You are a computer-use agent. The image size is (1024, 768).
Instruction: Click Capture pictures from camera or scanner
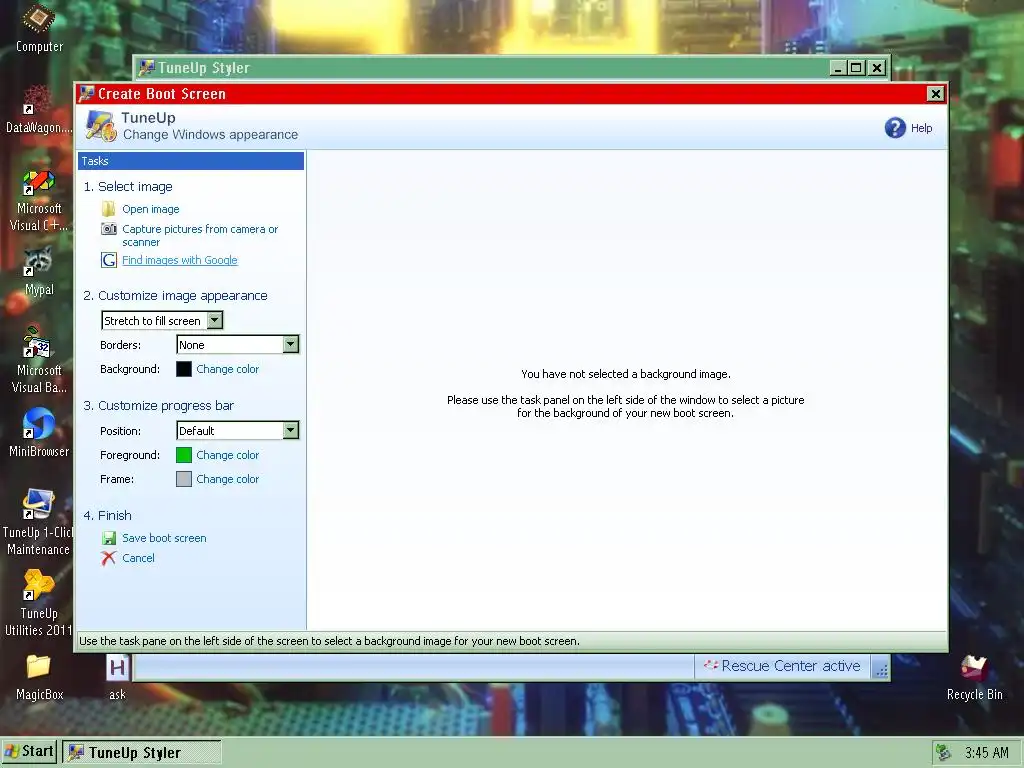200,236
